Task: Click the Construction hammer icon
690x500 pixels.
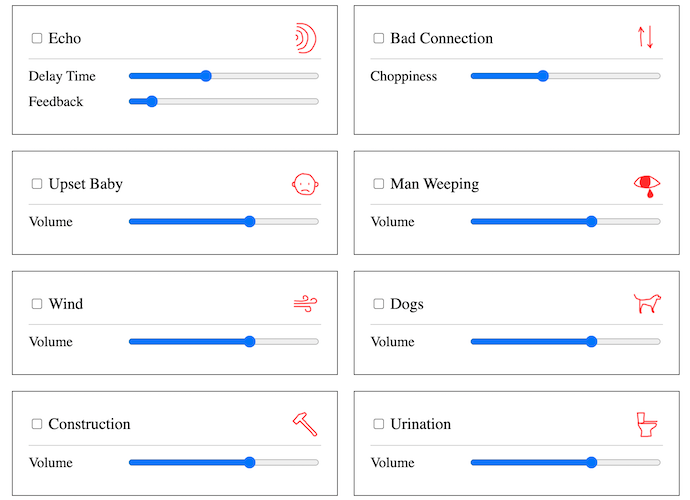Action: (305, 424)
